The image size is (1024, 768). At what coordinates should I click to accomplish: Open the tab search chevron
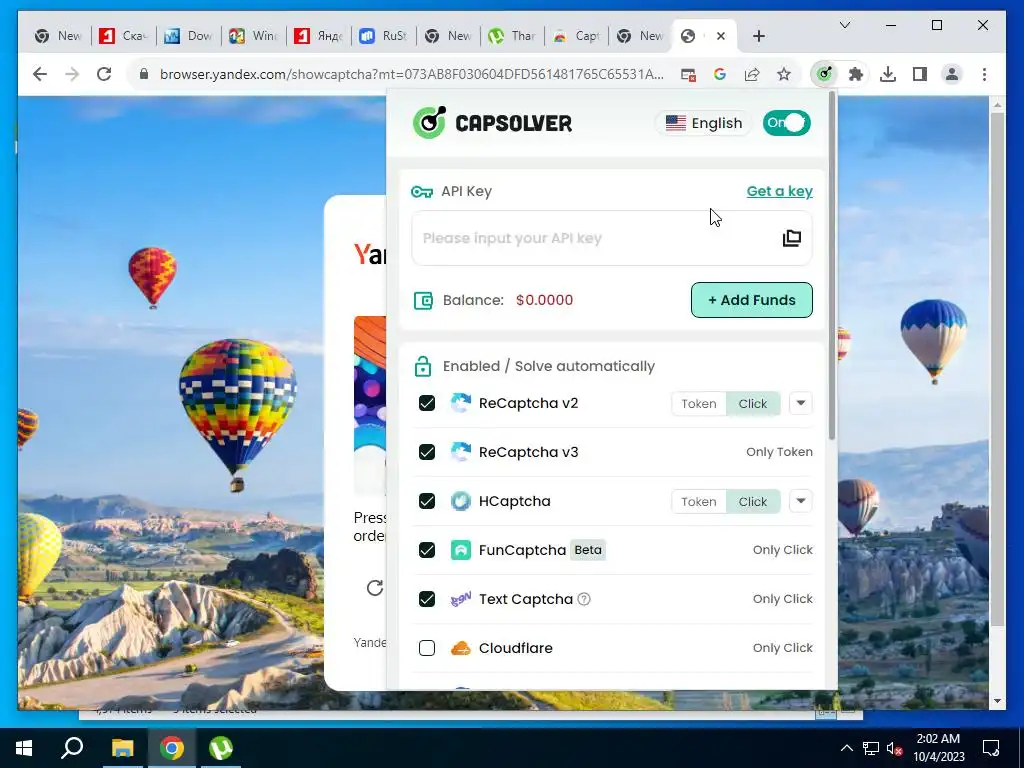click(x=844, y=25)
